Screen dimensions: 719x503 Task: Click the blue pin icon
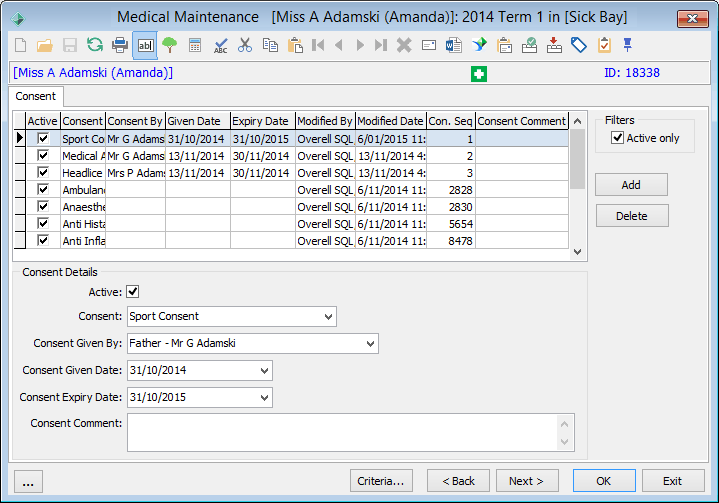tap(628, 44)
